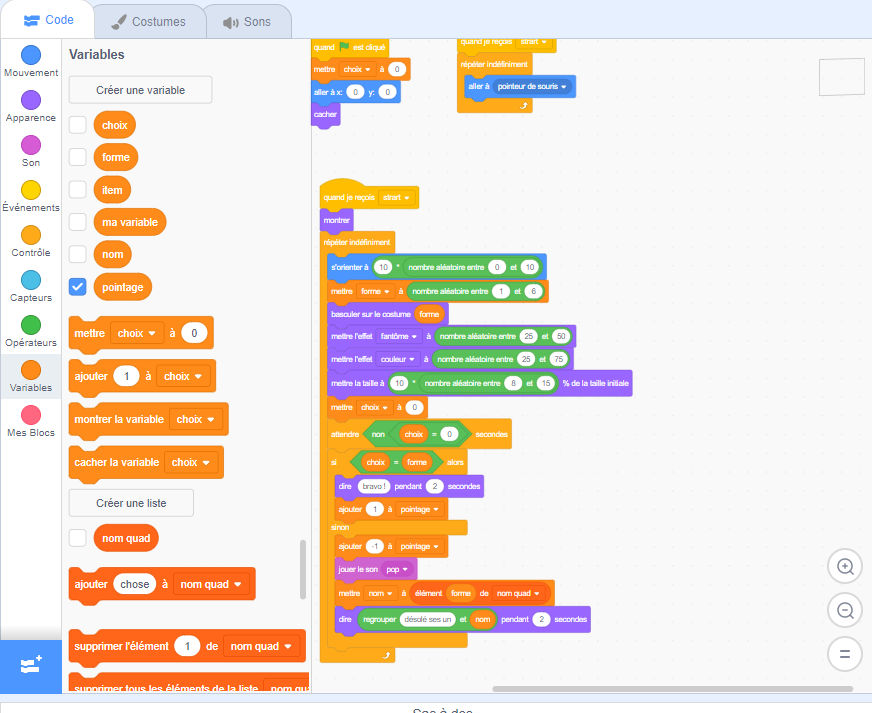Viewport: 872px width, 713px height.
Task: Open the Mes Blocs category
Action: pos(31,422)
